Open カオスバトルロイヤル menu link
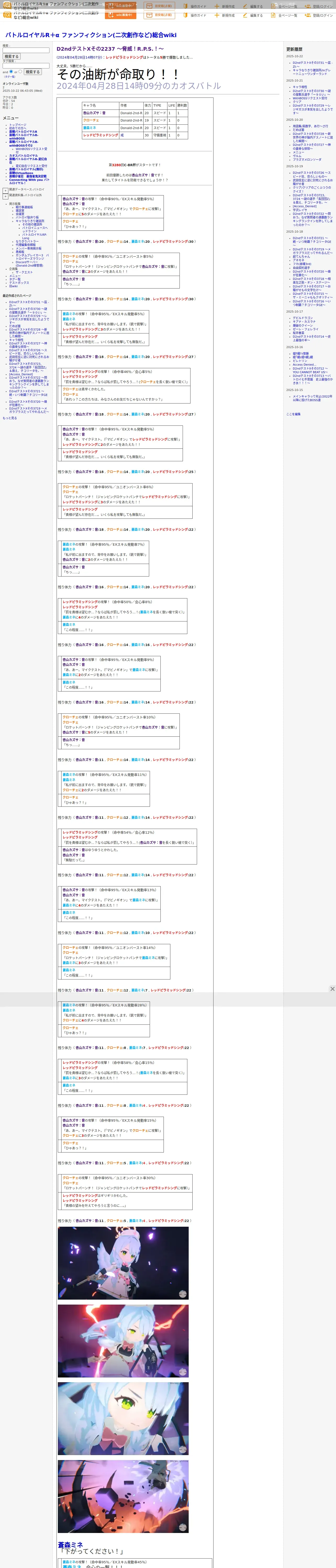This screenshot has height=1568, width=336. click(x=23, y=155)
